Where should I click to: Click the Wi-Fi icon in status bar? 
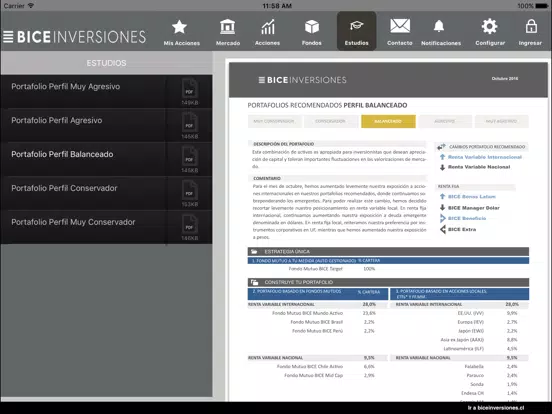[x=31, y=6]
